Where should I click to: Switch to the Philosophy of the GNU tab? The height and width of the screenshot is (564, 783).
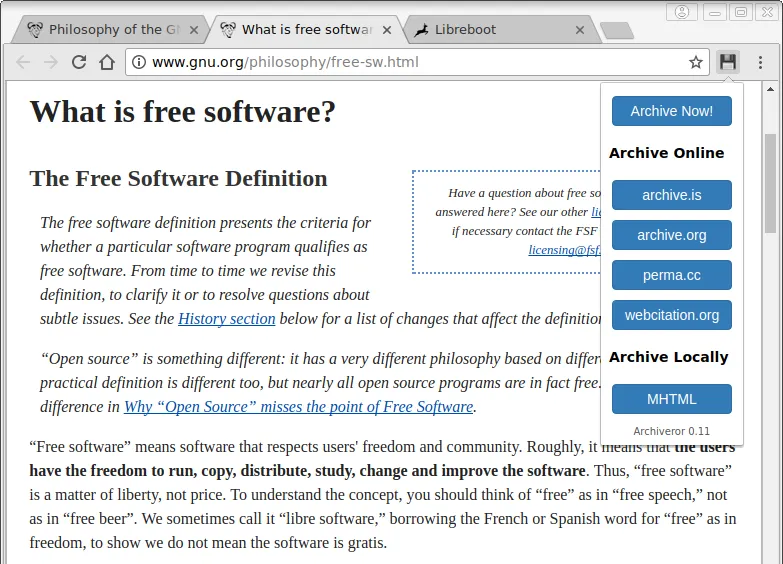[112, 30]
